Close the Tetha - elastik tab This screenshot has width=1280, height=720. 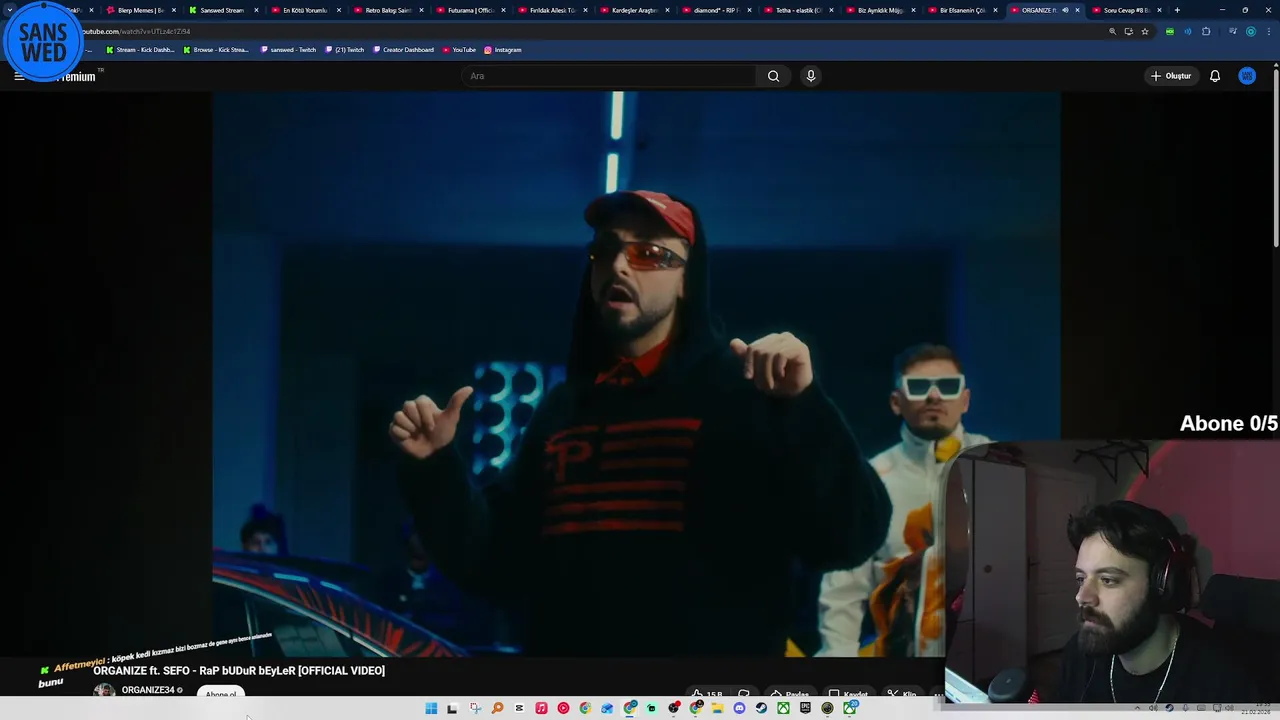point(831,10)
